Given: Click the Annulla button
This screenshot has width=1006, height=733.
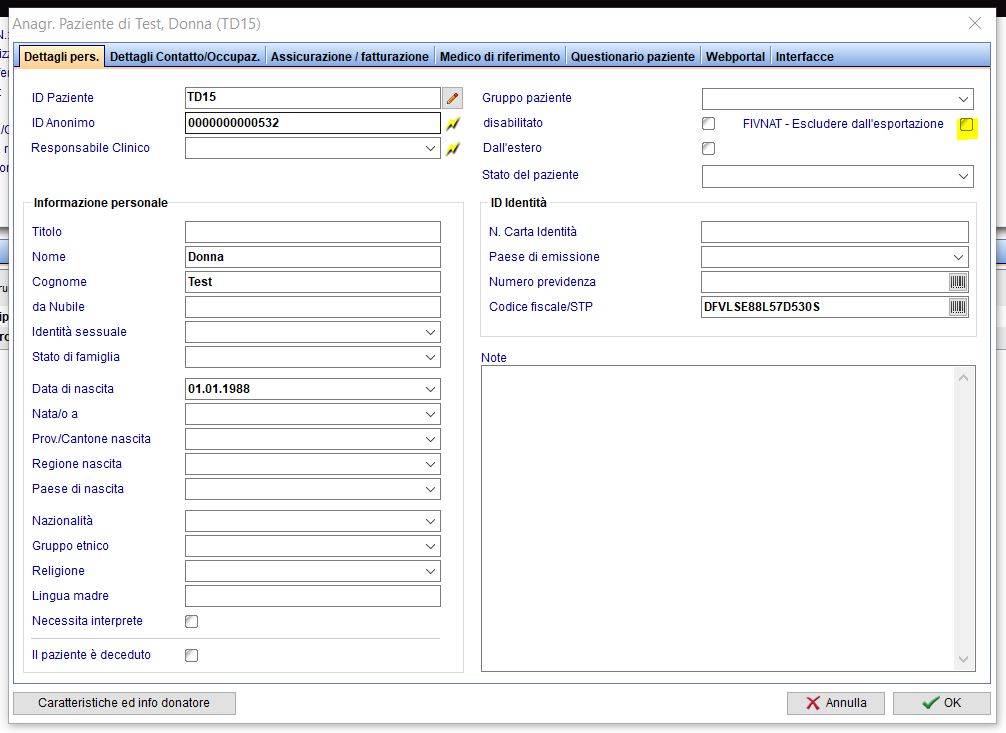Looking at the screenshot, I should point(835,703).
